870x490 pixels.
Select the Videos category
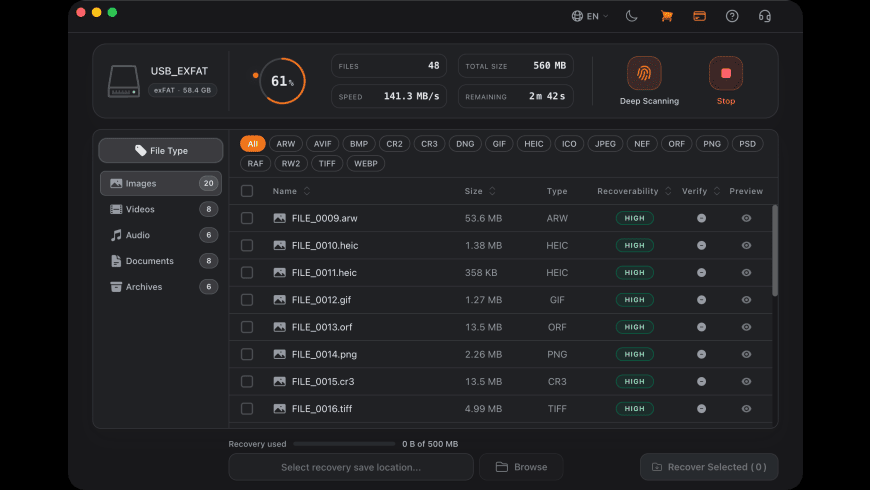click(x=161, y=209)
